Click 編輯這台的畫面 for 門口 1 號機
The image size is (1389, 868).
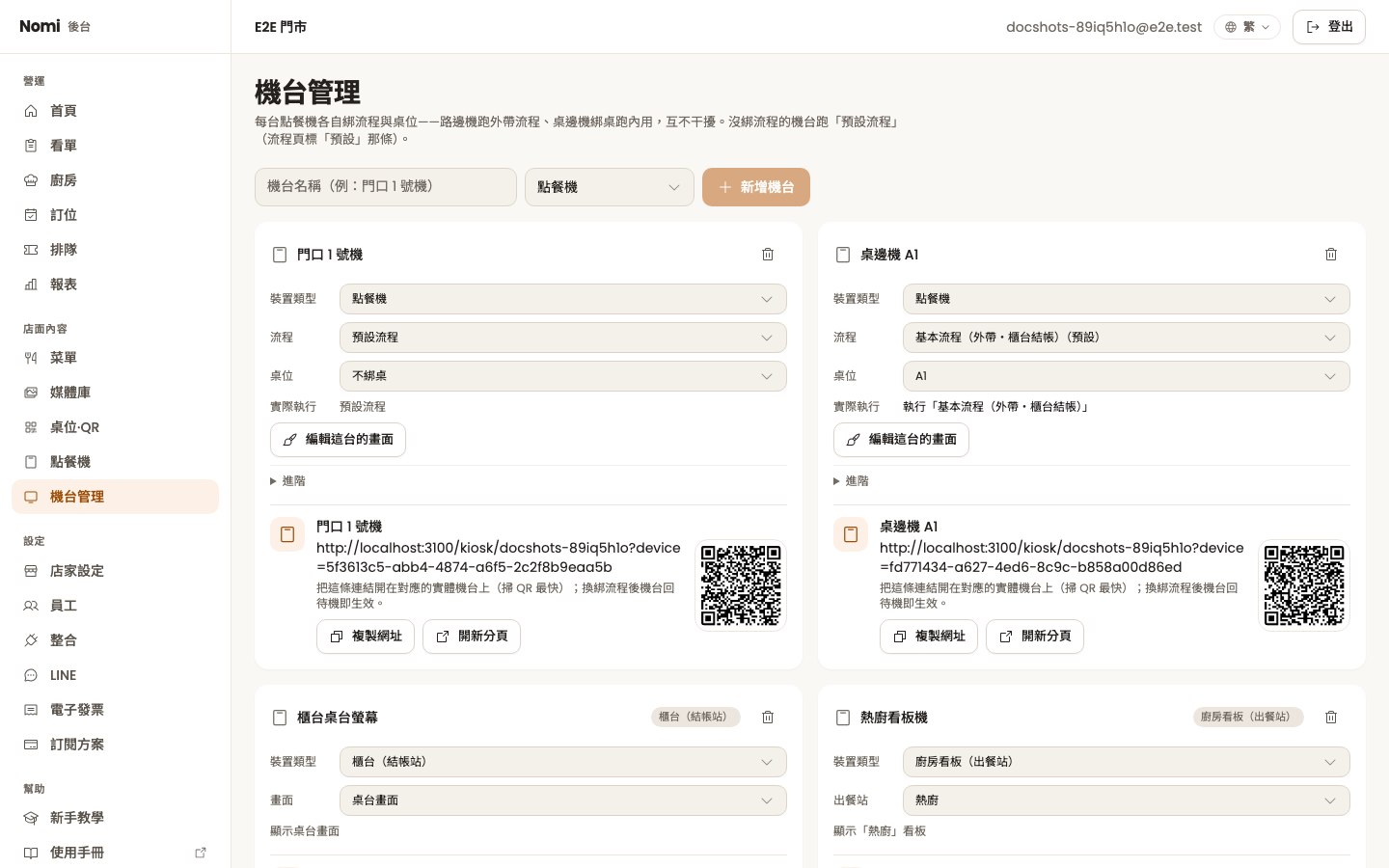tap(338, 440)
